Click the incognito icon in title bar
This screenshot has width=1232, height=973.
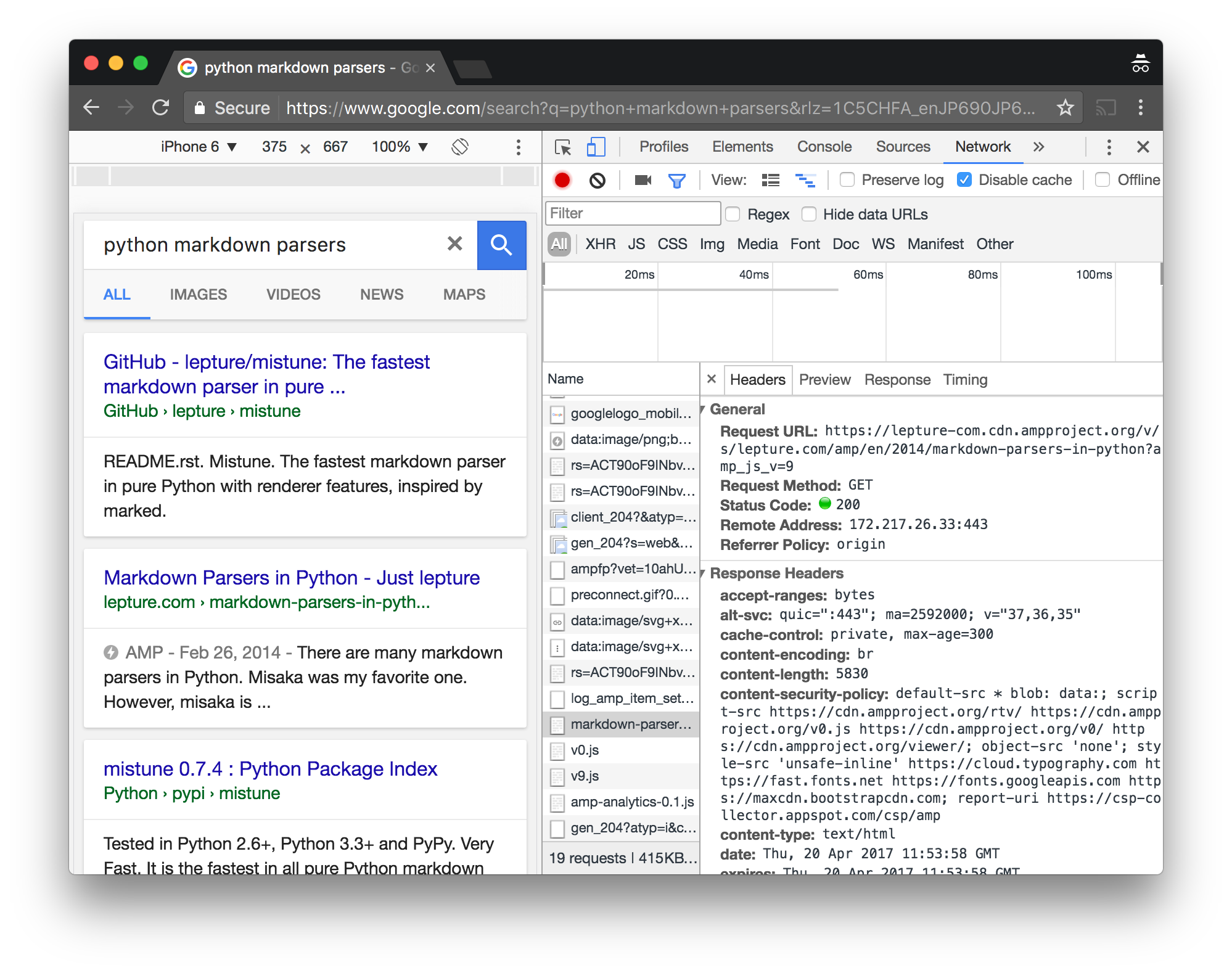pos(1140,64)
